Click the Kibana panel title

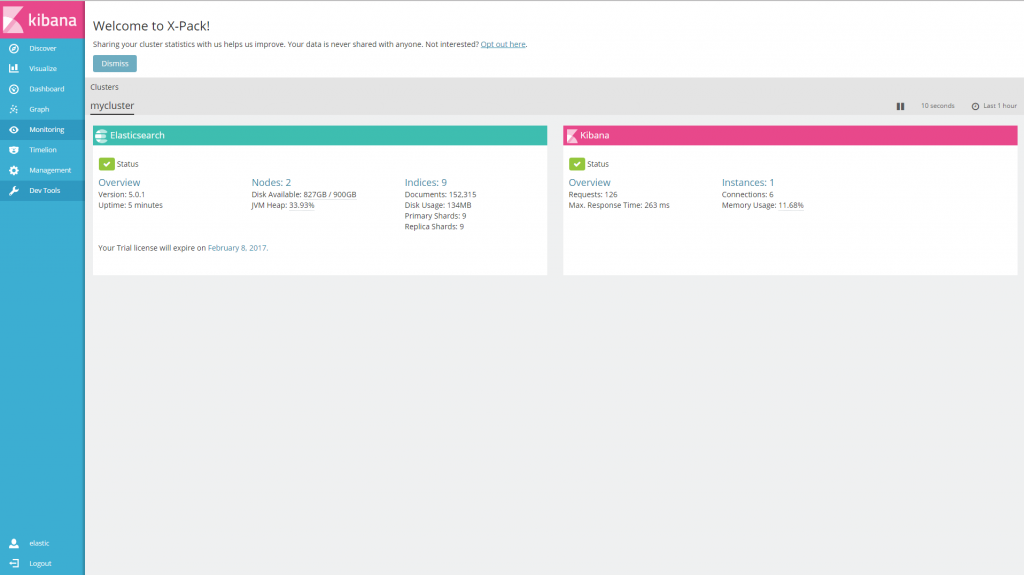click(x=594, y=135)
